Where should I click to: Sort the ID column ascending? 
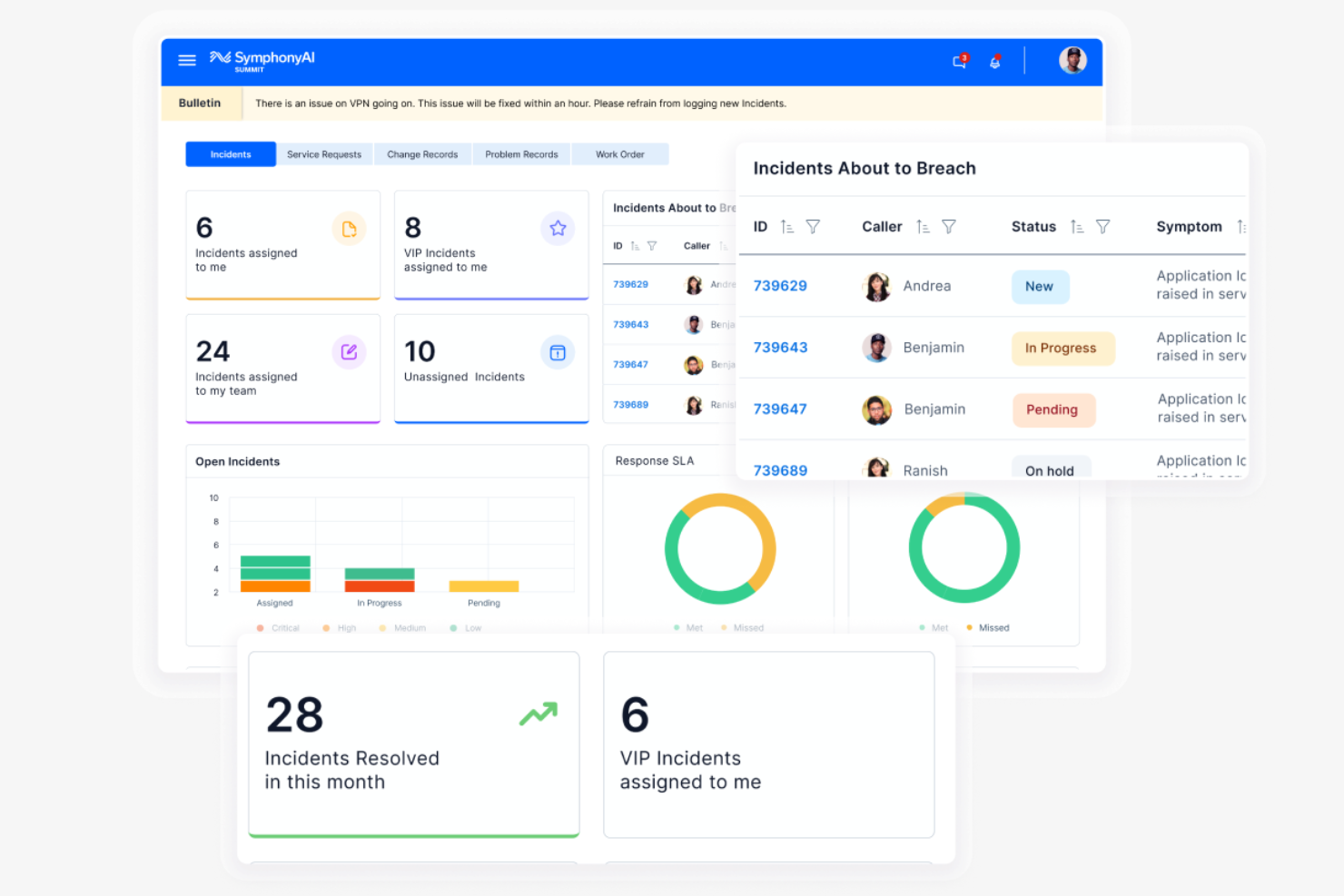click(x=786, y=226)
